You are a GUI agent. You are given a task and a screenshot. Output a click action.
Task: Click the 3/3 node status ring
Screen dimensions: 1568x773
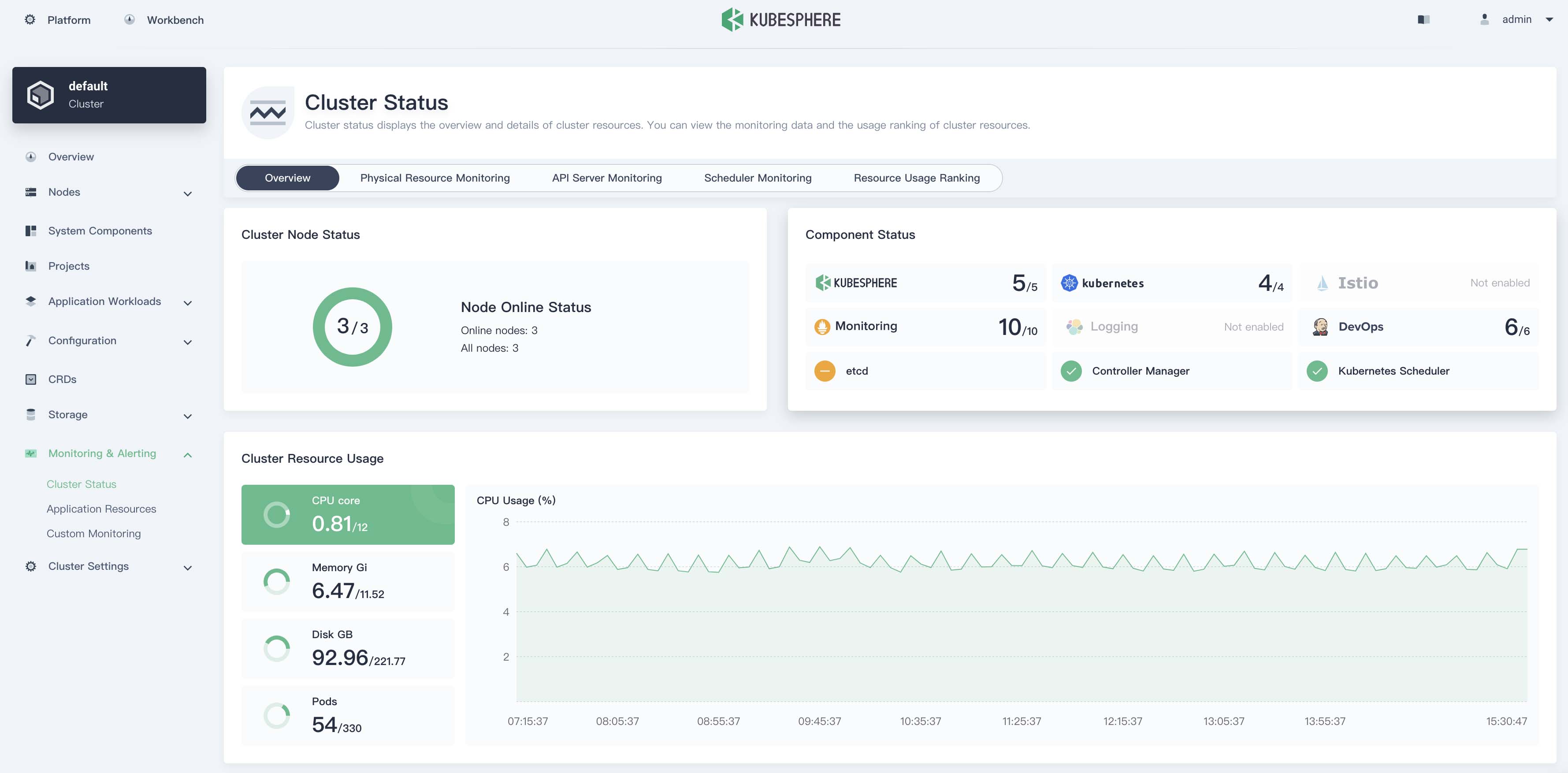coord(353,327)
